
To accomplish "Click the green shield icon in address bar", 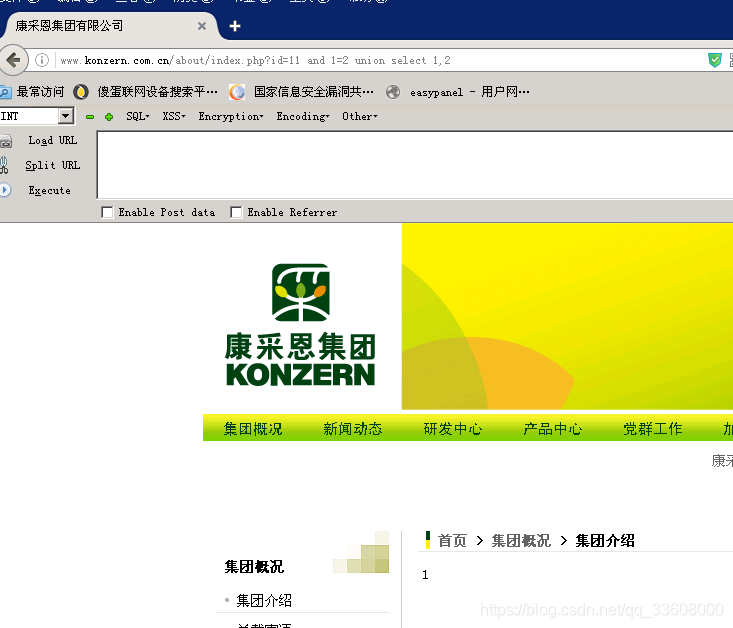I will [x=714, y=60].
